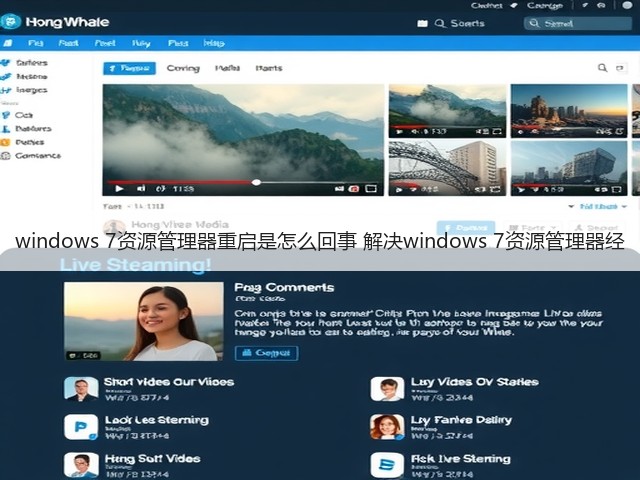640x480 pixels.
Task: Click the small icon right after 'Clodhet'
Action: point(514,5)
